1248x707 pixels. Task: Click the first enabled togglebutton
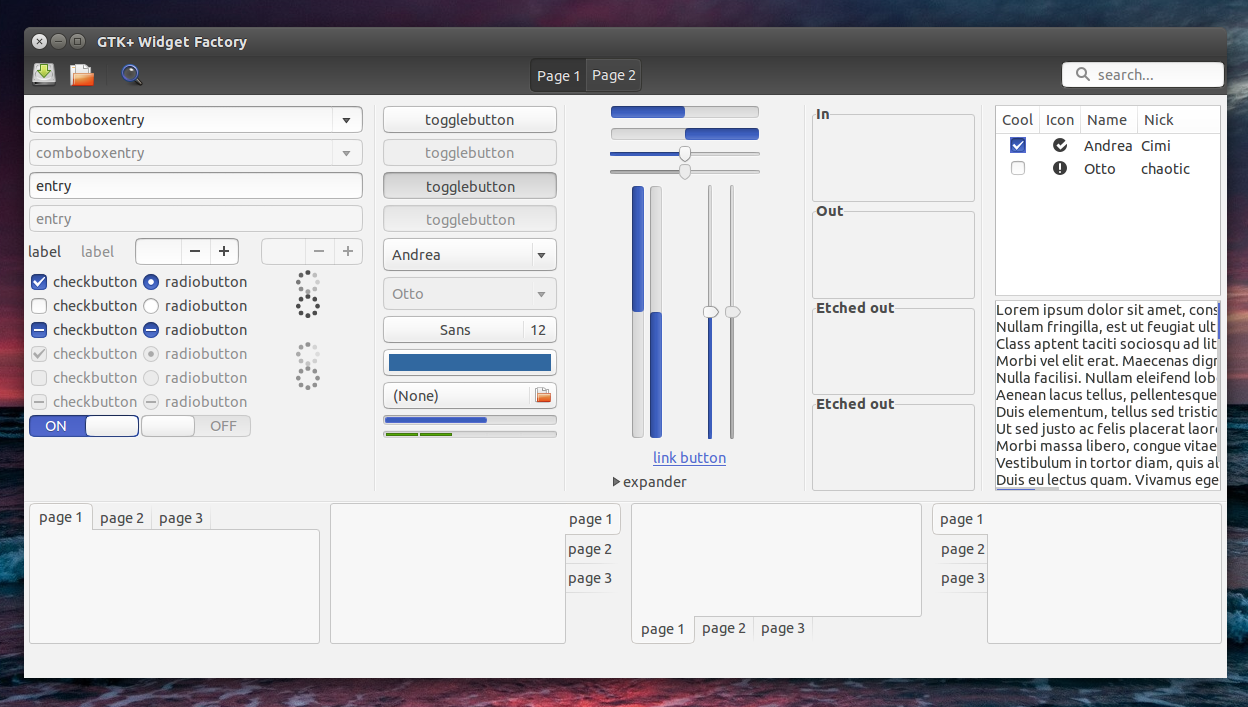470,120
